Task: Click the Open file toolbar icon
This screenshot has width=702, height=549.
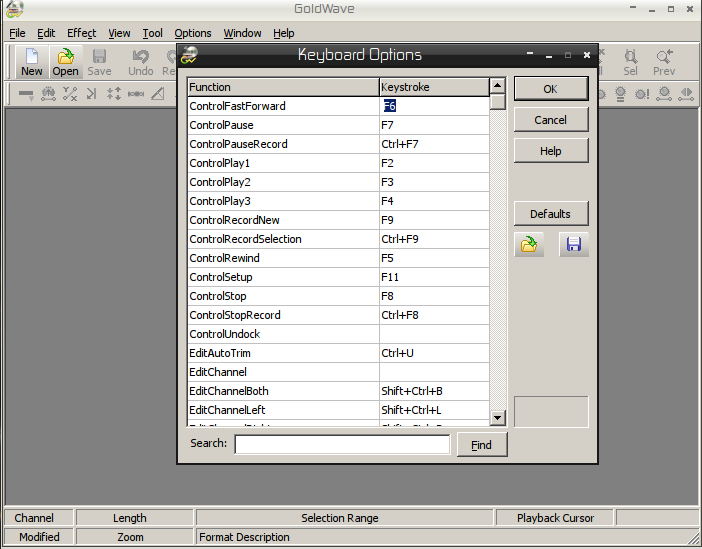Action: [65, 62]
